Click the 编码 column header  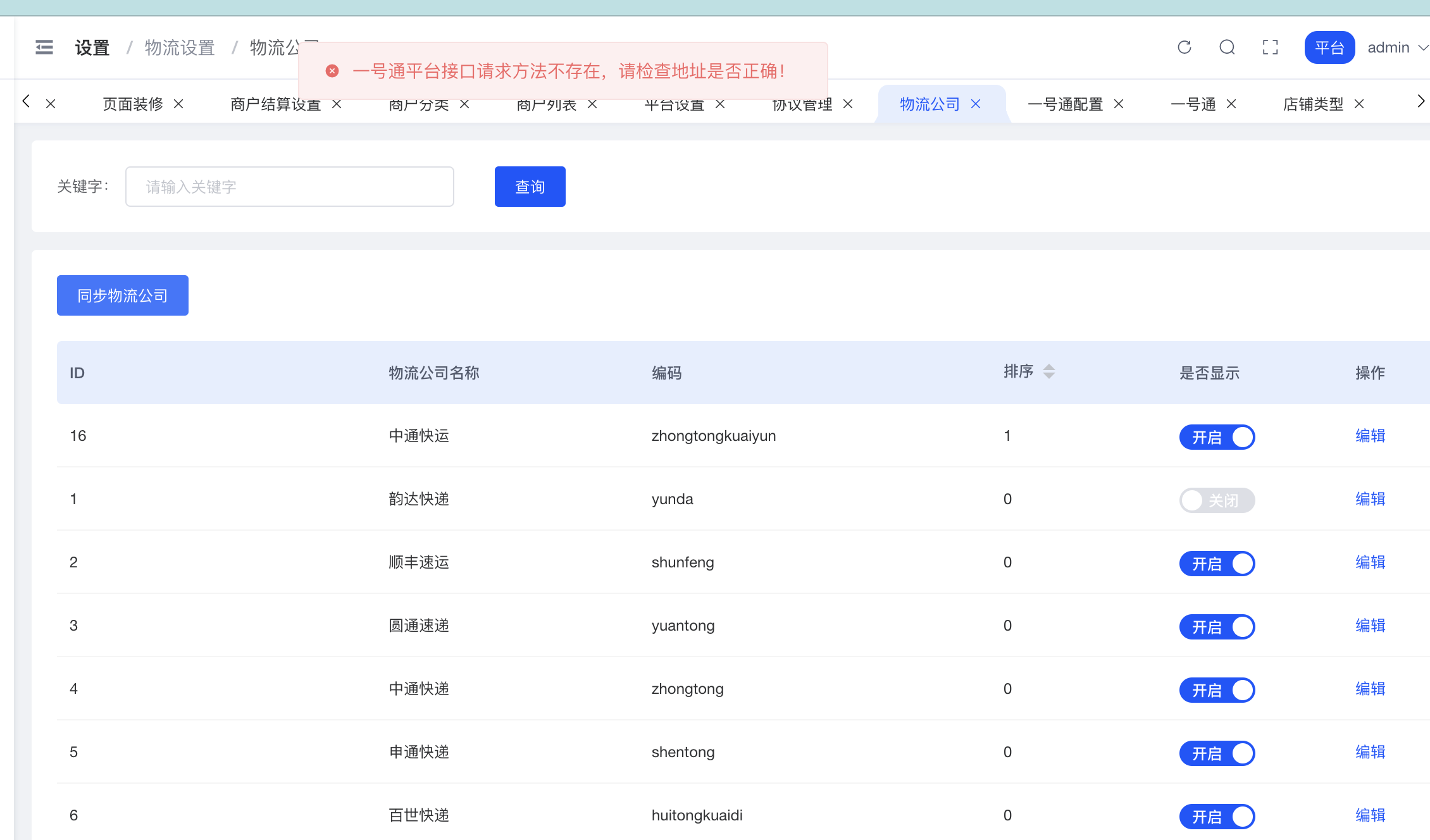pyautogui.click(x=667, y=373)
